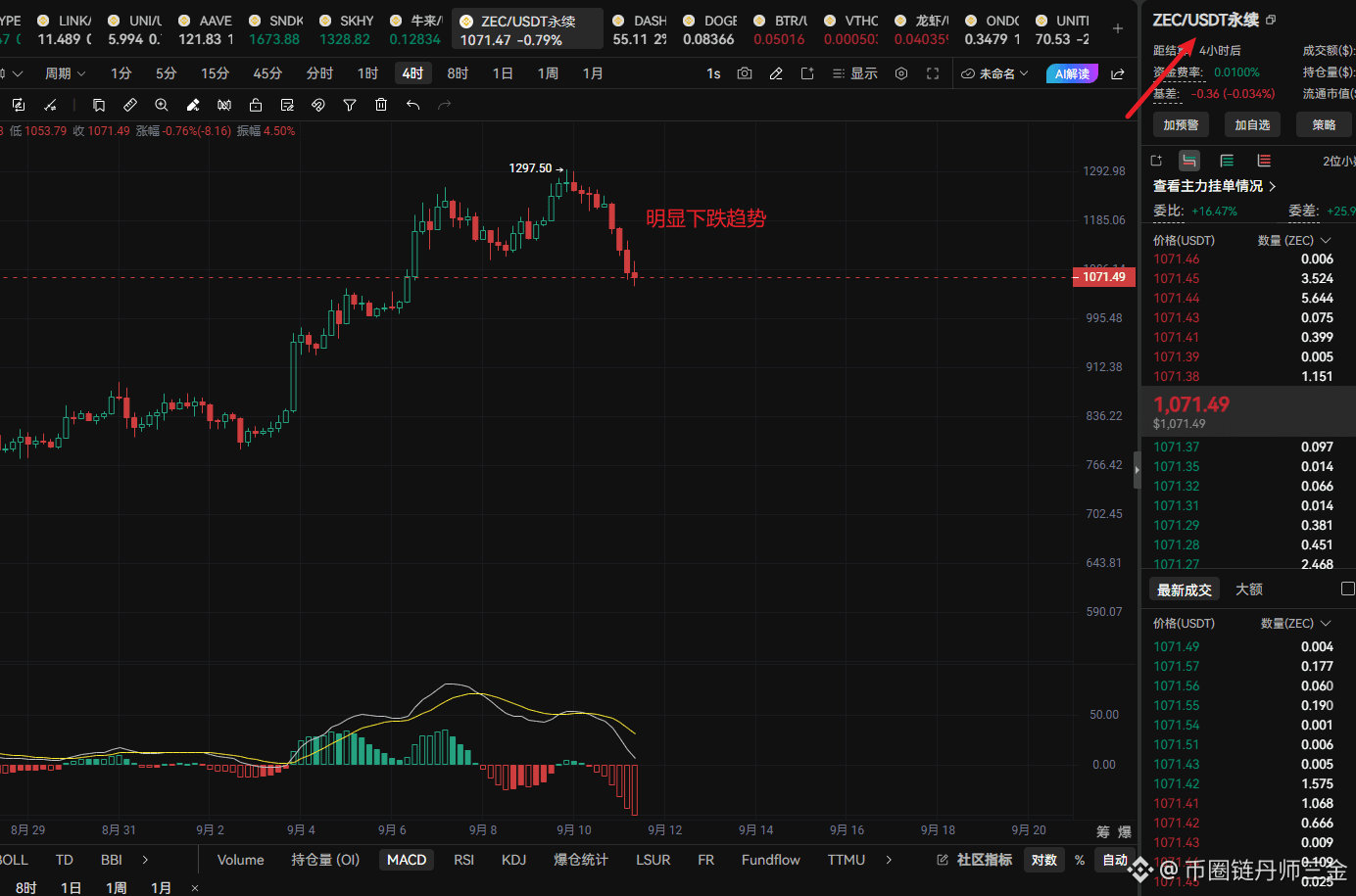
Task: Enter fullscreen chart mode
Action: point(933,73)
